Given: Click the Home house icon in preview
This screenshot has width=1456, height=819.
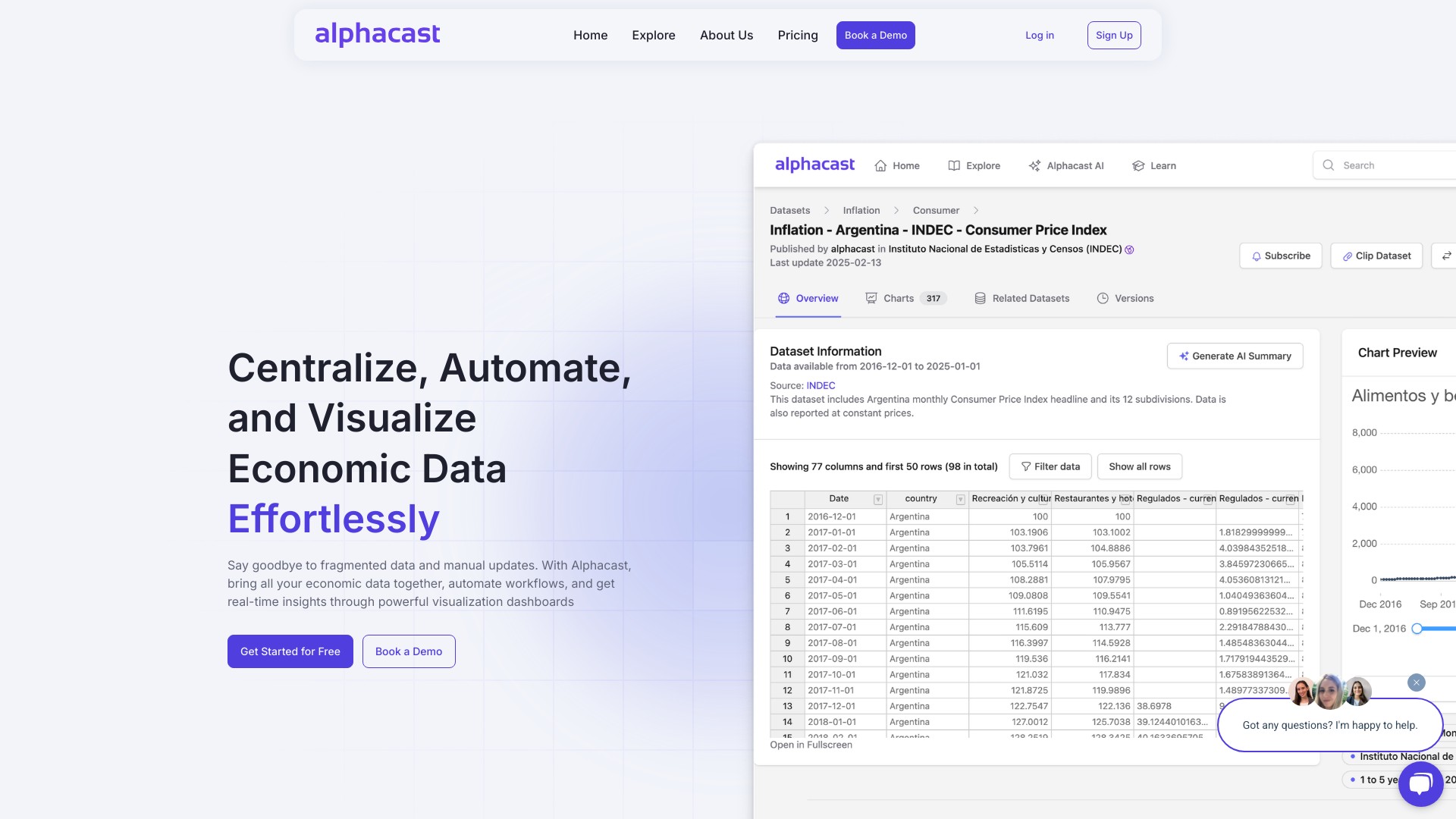Looking at the screenshot, I should (x=880, y=166).
